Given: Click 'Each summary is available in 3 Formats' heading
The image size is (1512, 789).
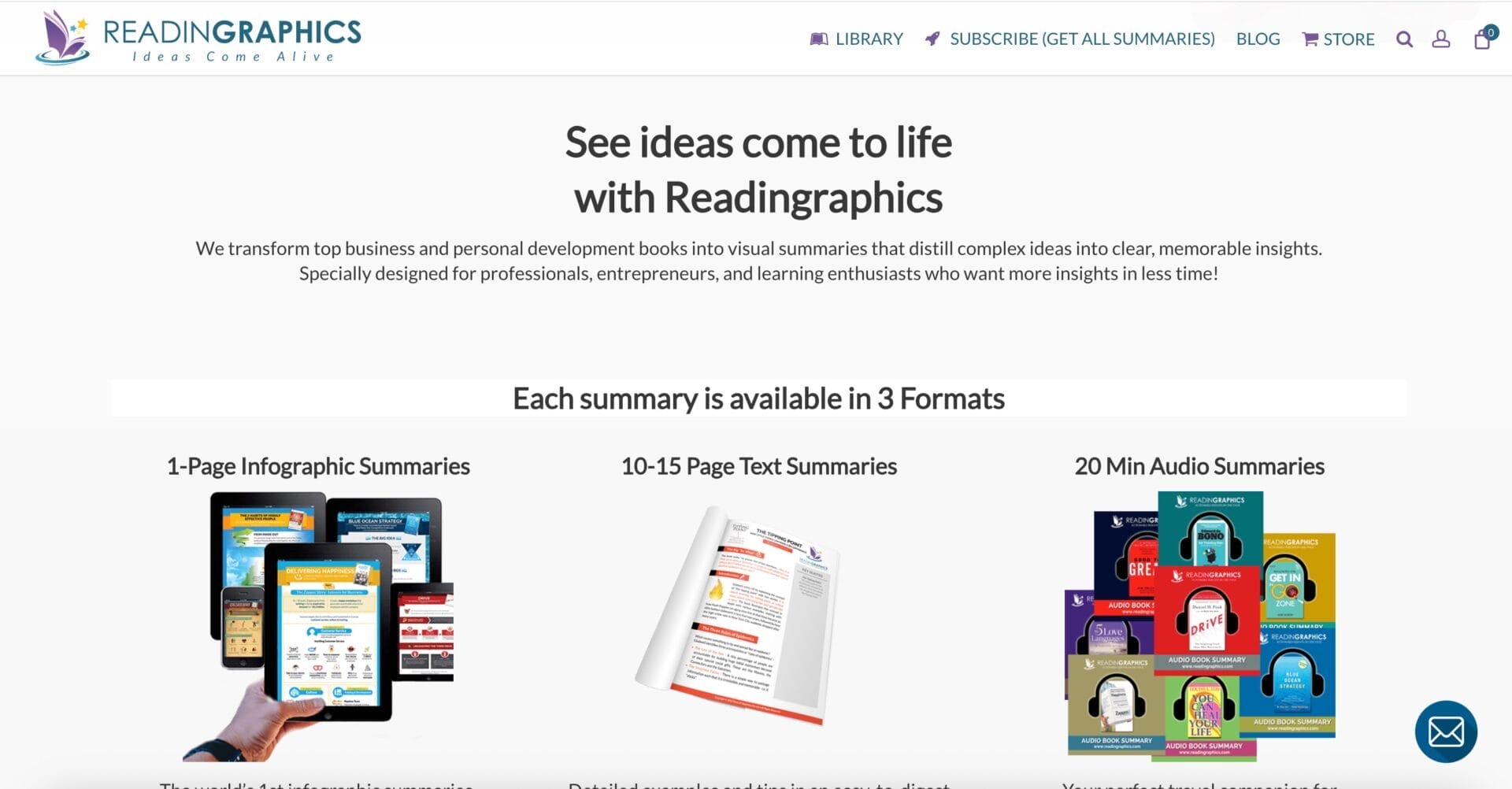Looking at the screenshot, I should coord(758,398).
